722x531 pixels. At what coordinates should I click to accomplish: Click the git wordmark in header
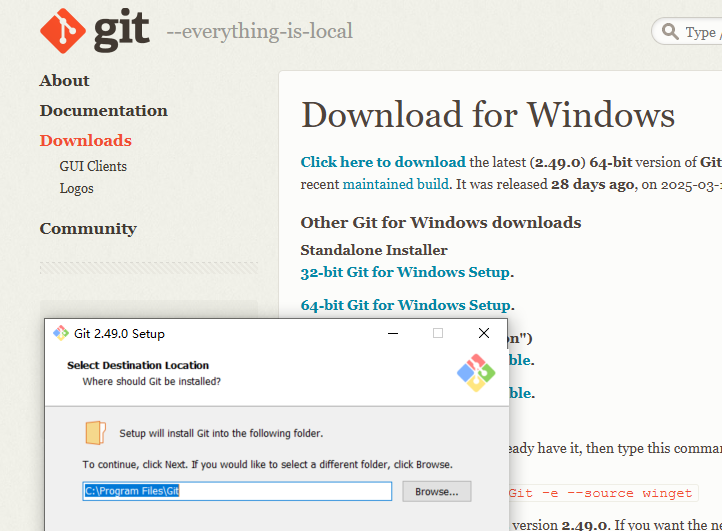click(x=122, y=31)
